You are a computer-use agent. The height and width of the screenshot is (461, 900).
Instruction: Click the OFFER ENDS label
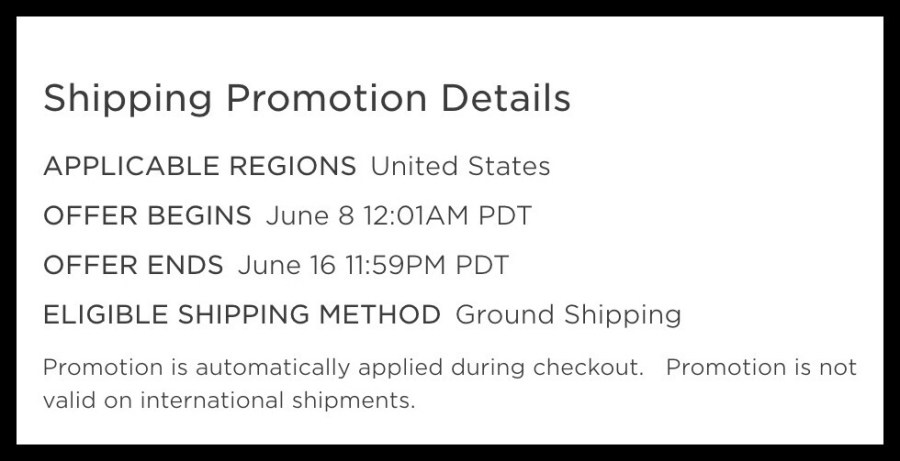point(133,266)
